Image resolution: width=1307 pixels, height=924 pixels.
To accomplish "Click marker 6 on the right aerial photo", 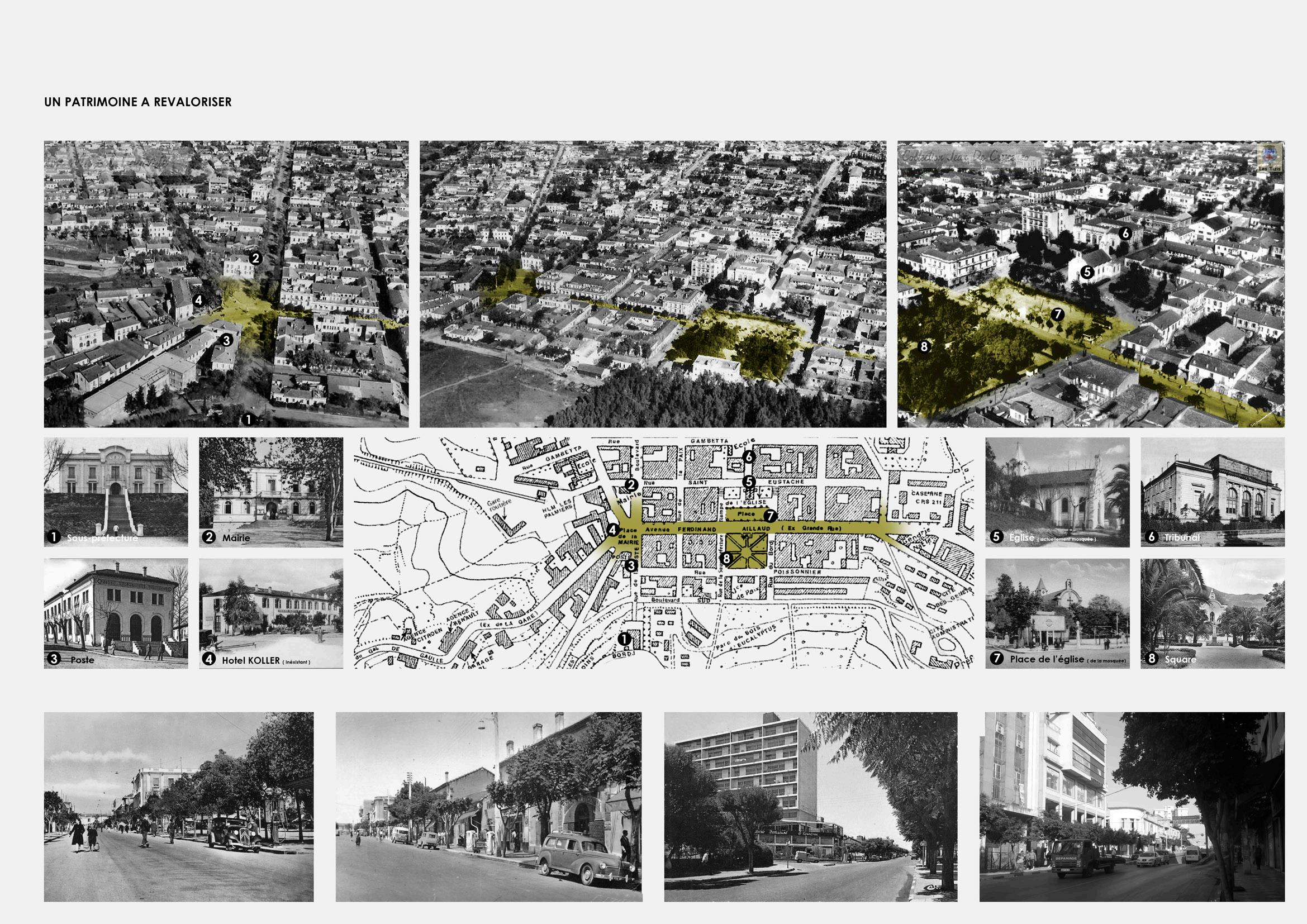I will (x=1125, y=234).
